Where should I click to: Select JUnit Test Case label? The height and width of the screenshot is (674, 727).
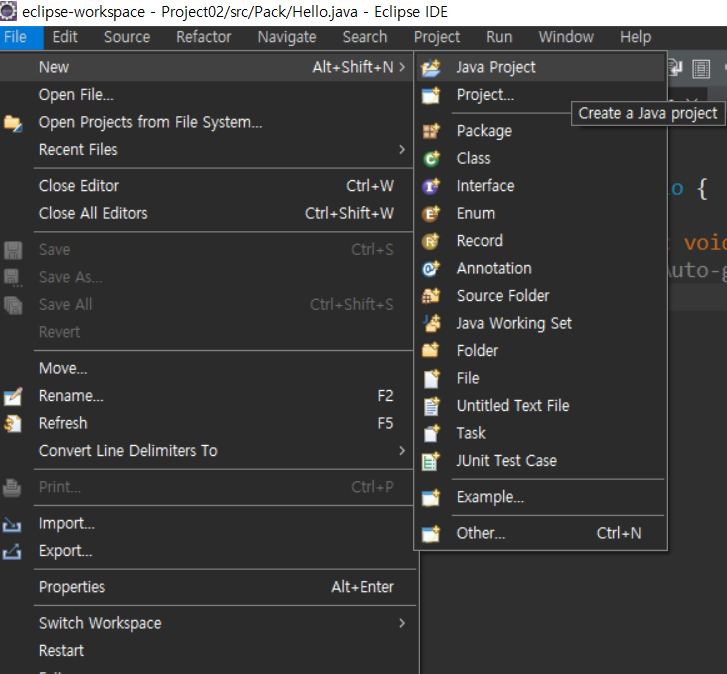coord(506,461)
